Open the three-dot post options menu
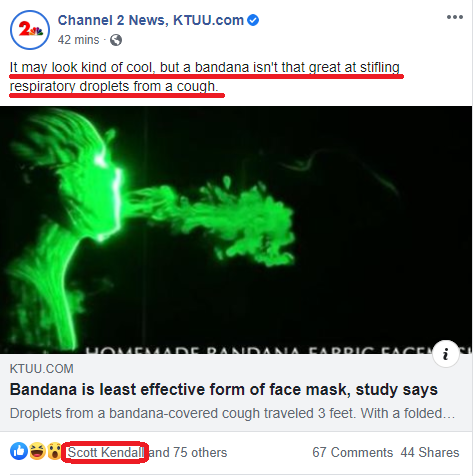 click(455, 17)
